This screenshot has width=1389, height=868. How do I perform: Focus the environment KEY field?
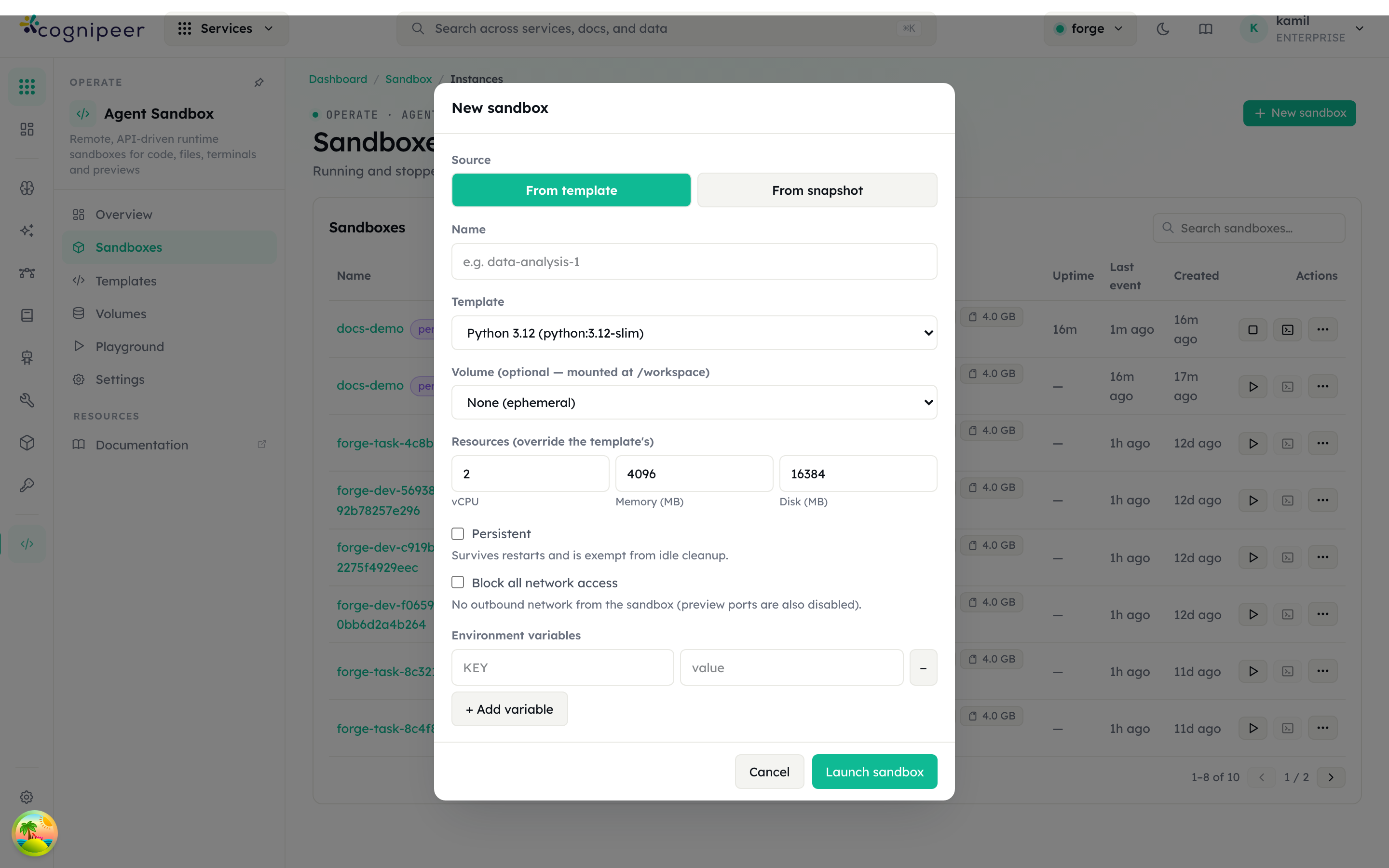click(562, 668)
